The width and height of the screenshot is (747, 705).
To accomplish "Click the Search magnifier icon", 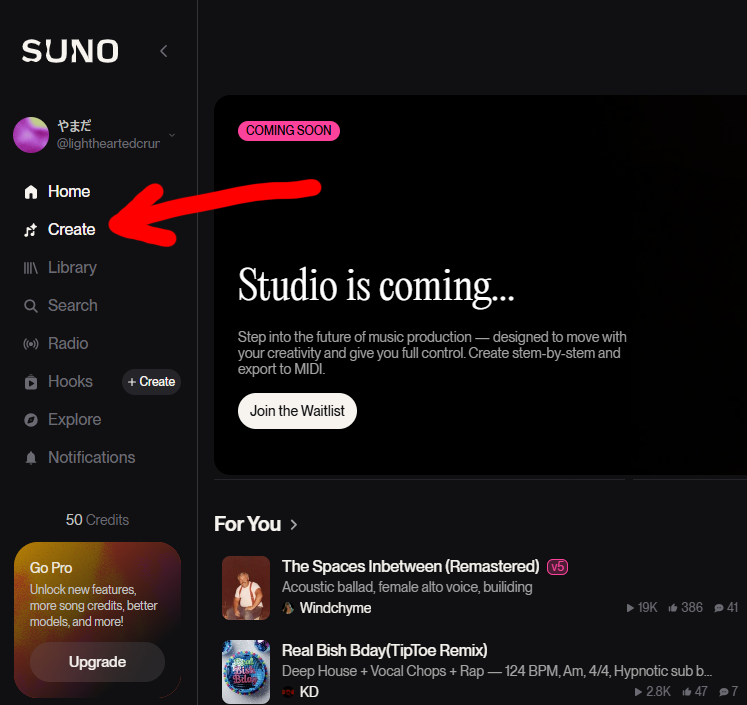I will tap(31, 306).
